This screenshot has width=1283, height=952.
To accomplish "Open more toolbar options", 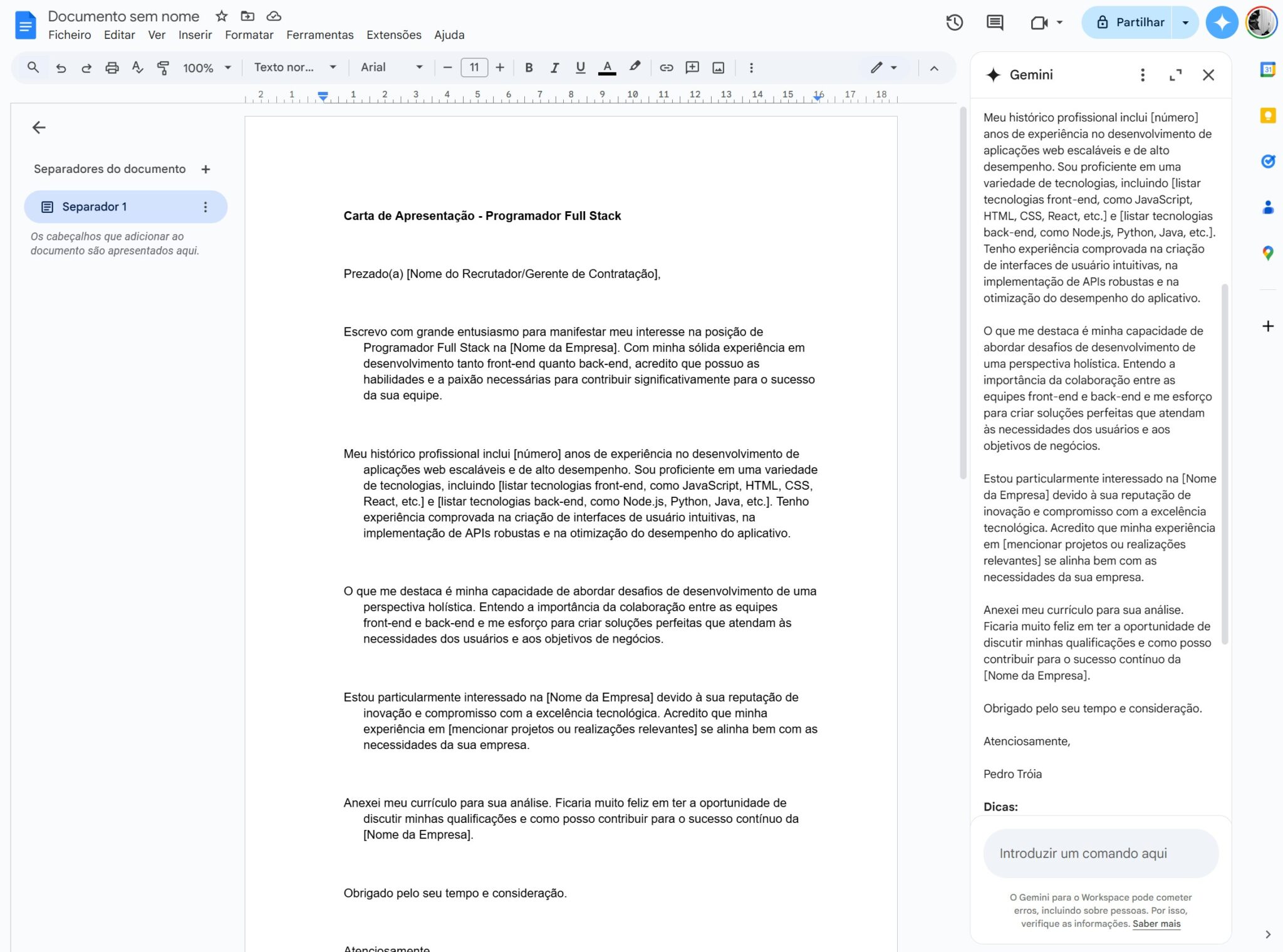I will tap(751, 68).
